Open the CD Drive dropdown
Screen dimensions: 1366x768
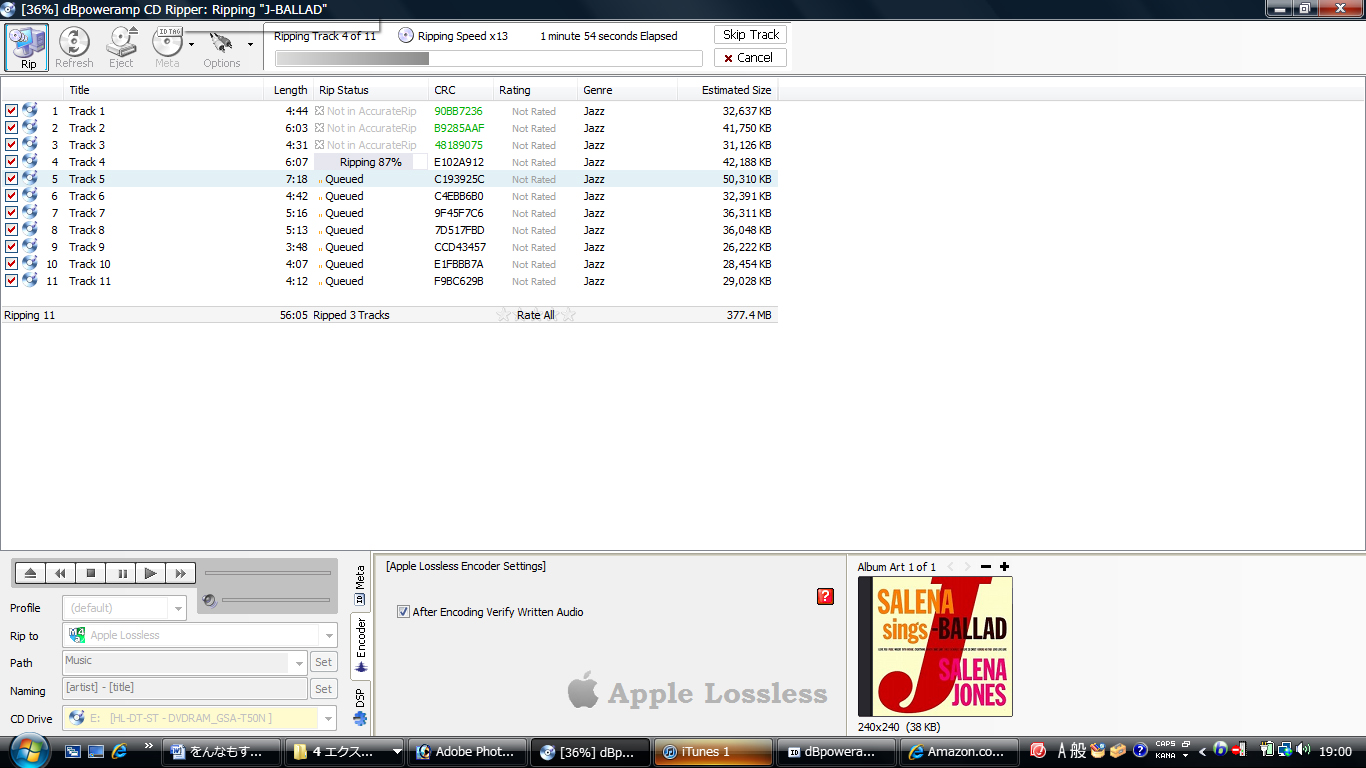328,718
